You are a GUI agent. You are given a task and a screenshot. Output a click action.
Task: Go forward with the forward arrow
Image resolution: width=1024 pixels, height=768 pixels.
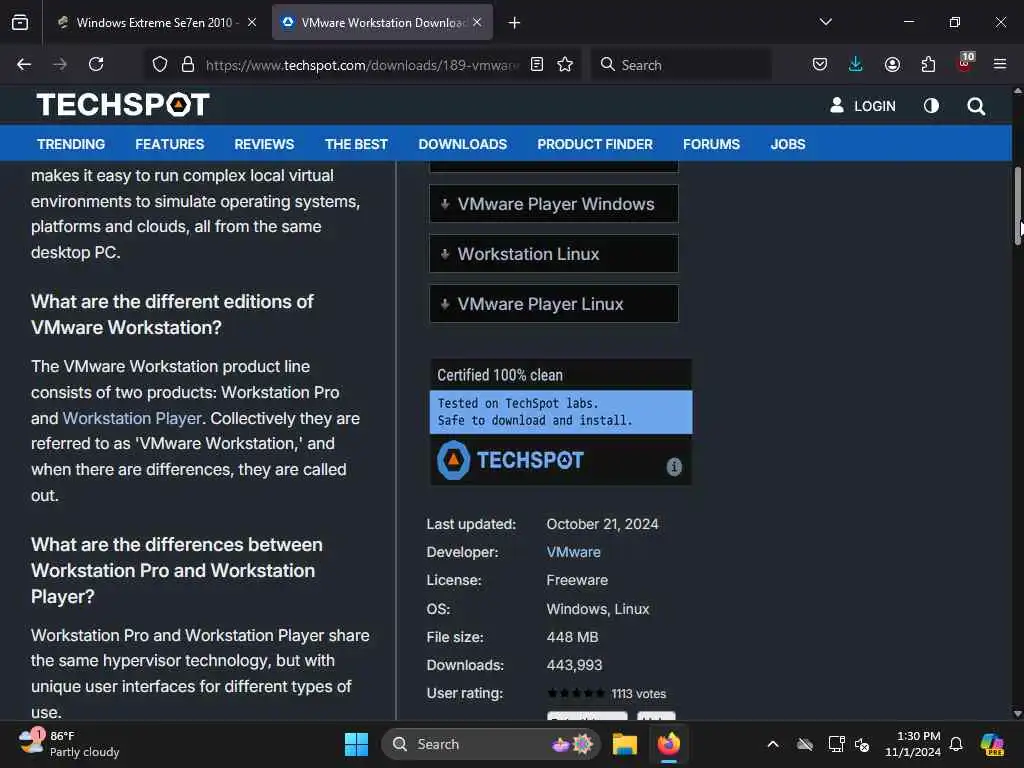point(60,64)
